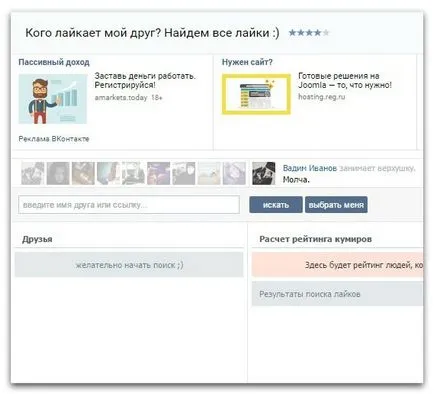Screen dimensions: 434x394
Task: Click seventh avatar in the user strip
Action: click(x=184, y=173)
